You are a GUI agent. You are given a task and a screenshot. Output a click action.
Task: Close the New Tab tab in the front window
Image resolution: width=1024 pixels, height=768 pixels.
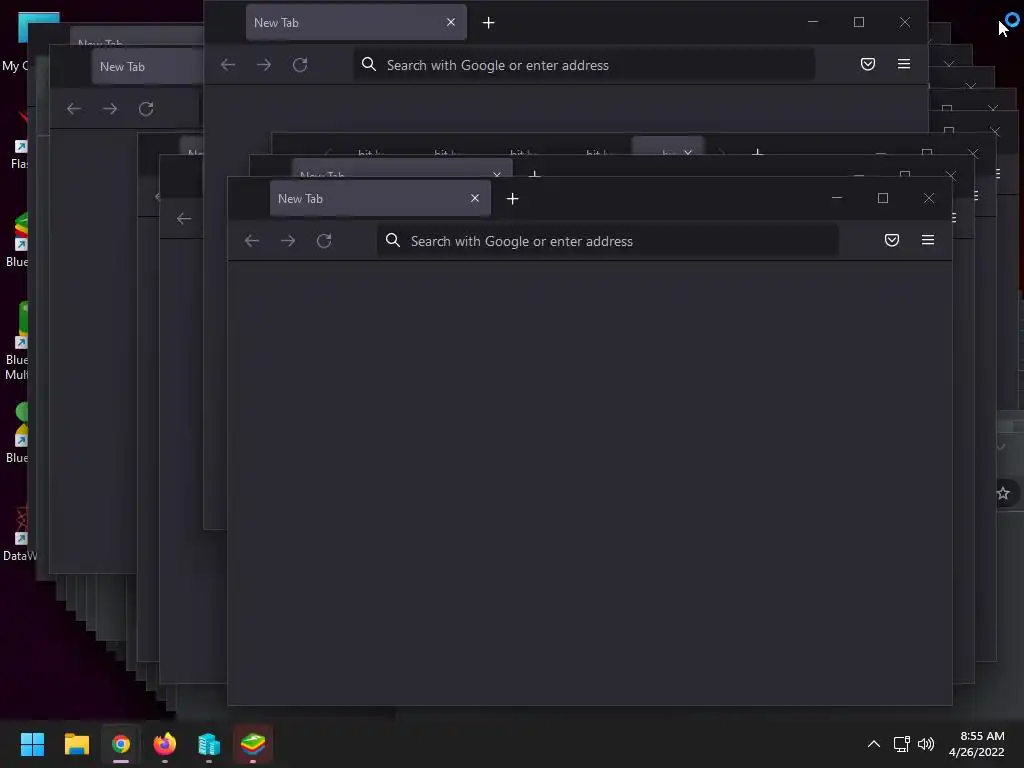tap(475, 198)
